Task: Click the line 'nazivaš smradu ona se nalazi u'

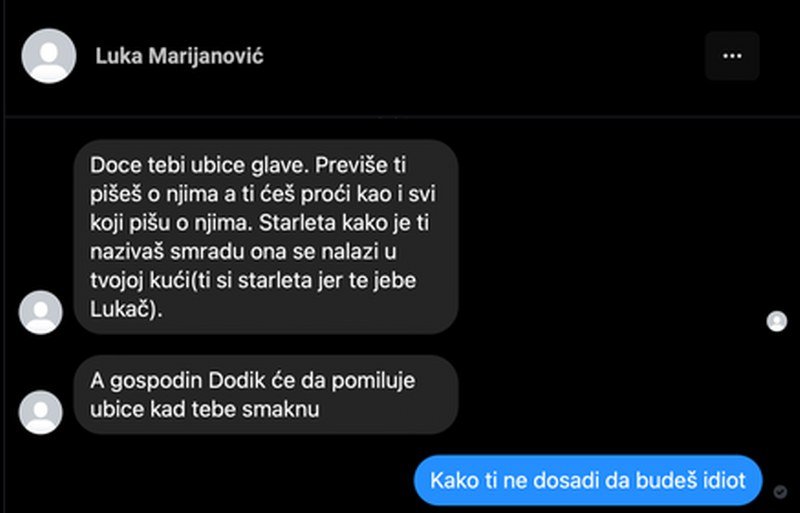Action: tap(243, 252)
